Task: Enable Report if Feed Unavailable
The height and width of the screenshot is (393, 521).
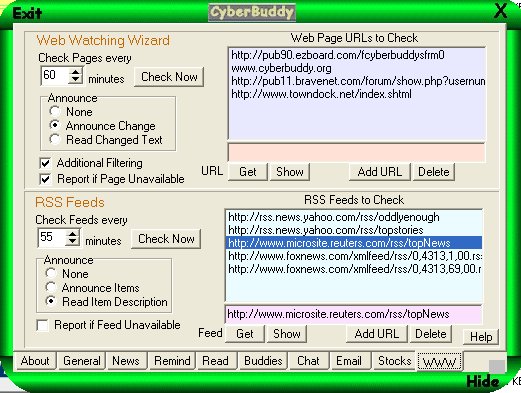Action: click(x=42, y=325)
